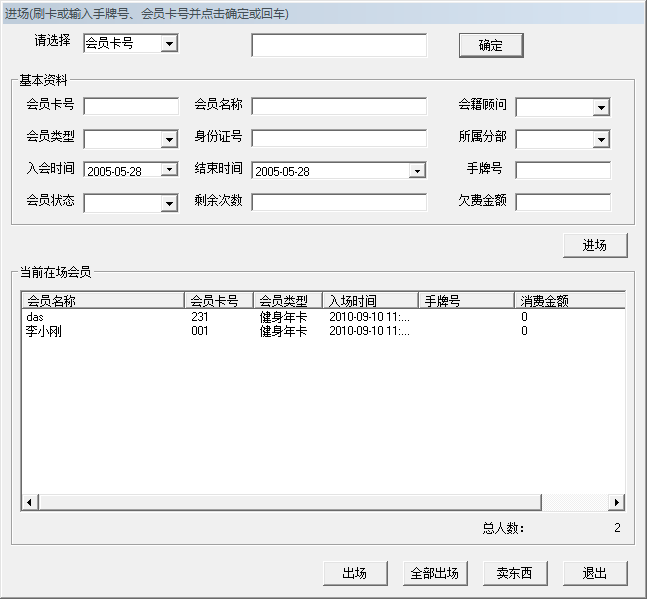This screenshot has width=647, height=599.
Task: Open the 会员类型 combo box
Action: (x=169, y=139)
